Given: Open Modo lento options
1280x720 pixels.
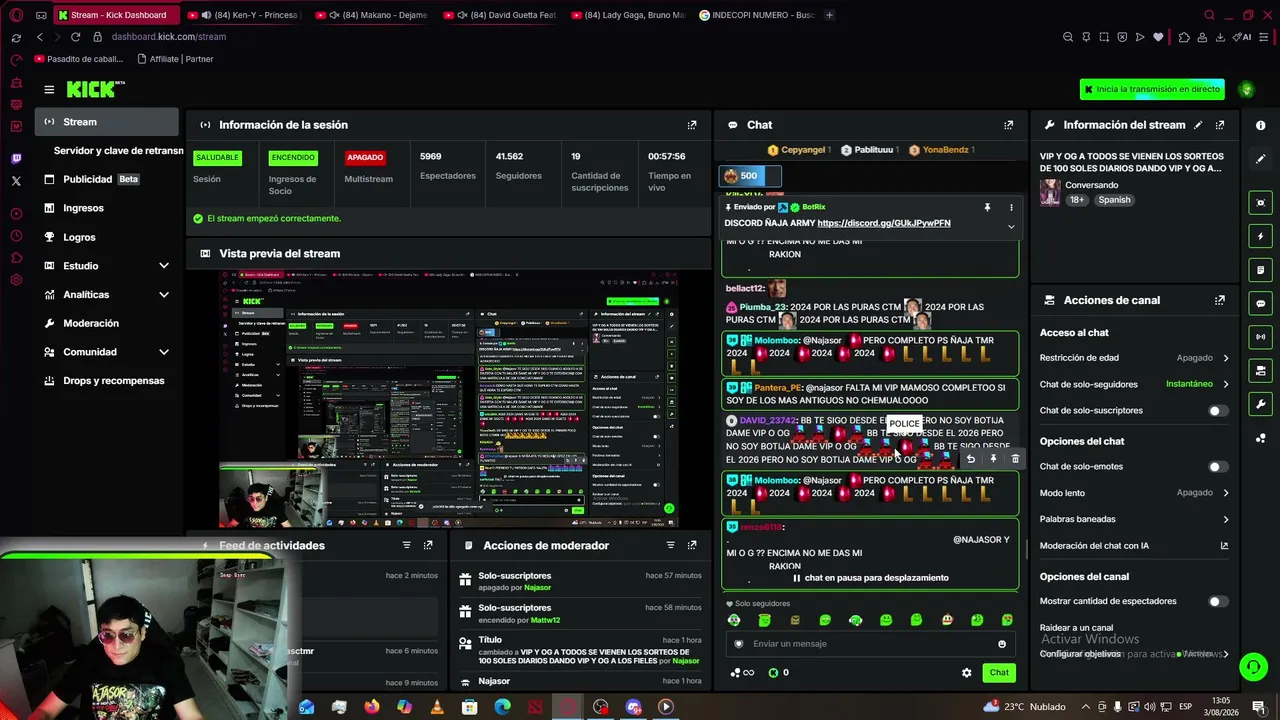Looking at the screenshot, I should click(1134, 493).
